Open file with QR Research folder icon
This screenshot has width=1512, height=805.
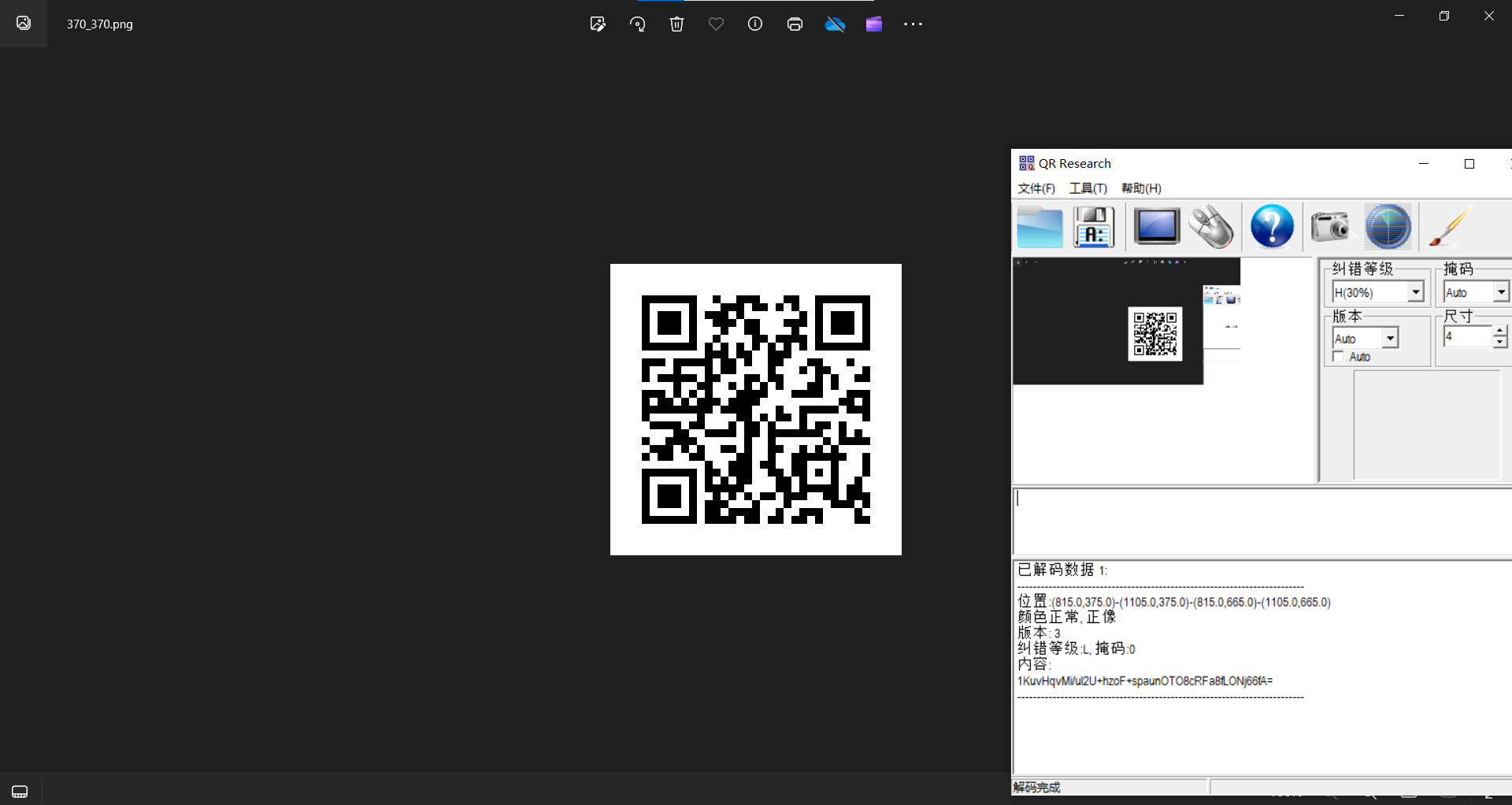coord(1039,228)
